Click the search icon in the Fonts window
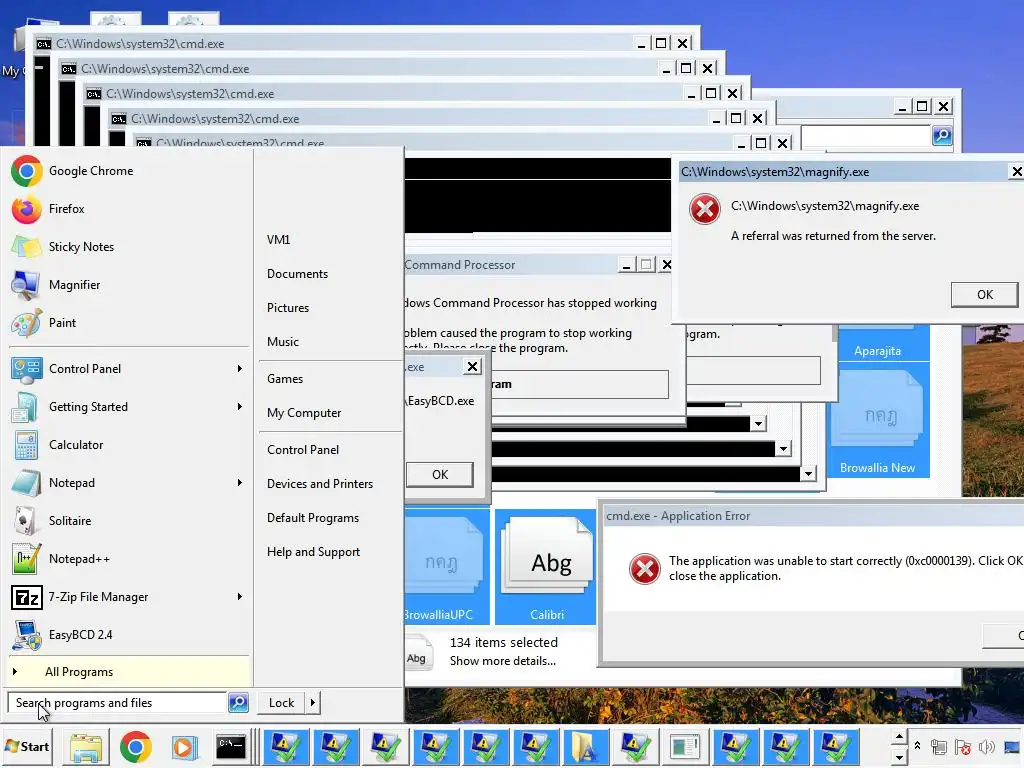This screenshot has height=768, width=1024. click(x=942, y=136)
